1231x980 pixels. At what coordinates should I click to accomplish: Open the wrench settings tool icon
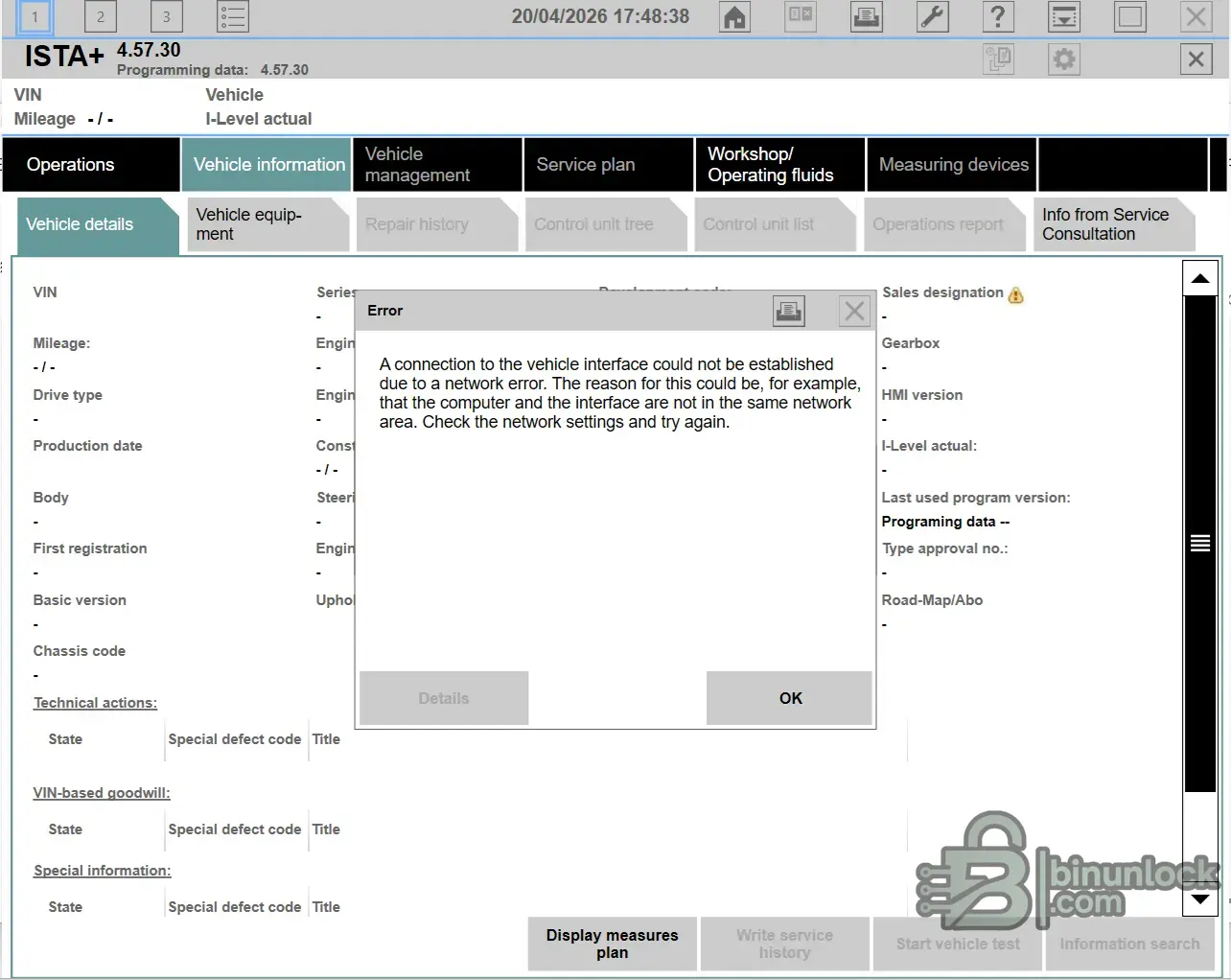(932, 17)
